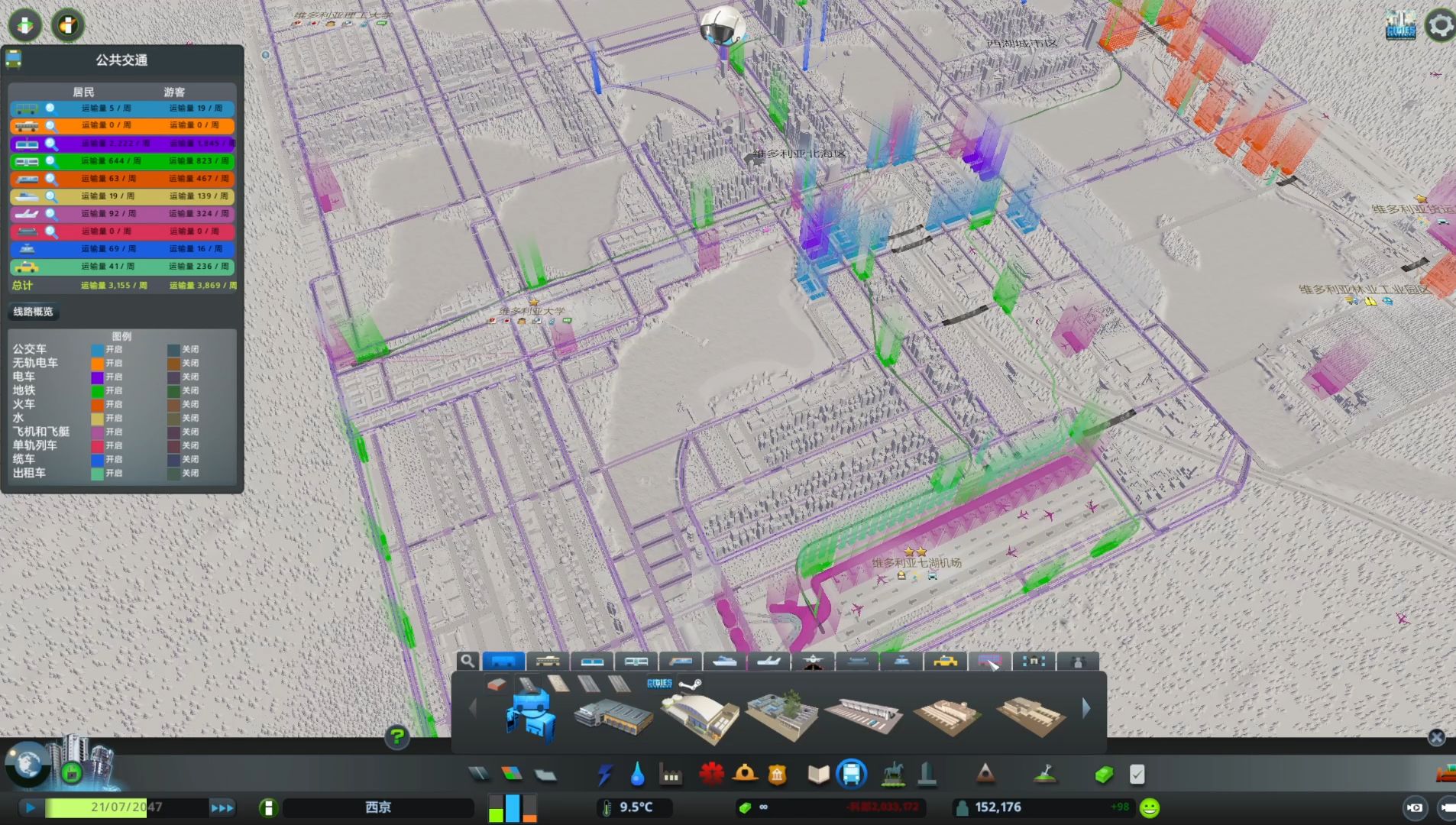Viewport: 1456px width, 825px height.
Task: Show previous building thumbnails with left arrow
Action: click(472, 709)
